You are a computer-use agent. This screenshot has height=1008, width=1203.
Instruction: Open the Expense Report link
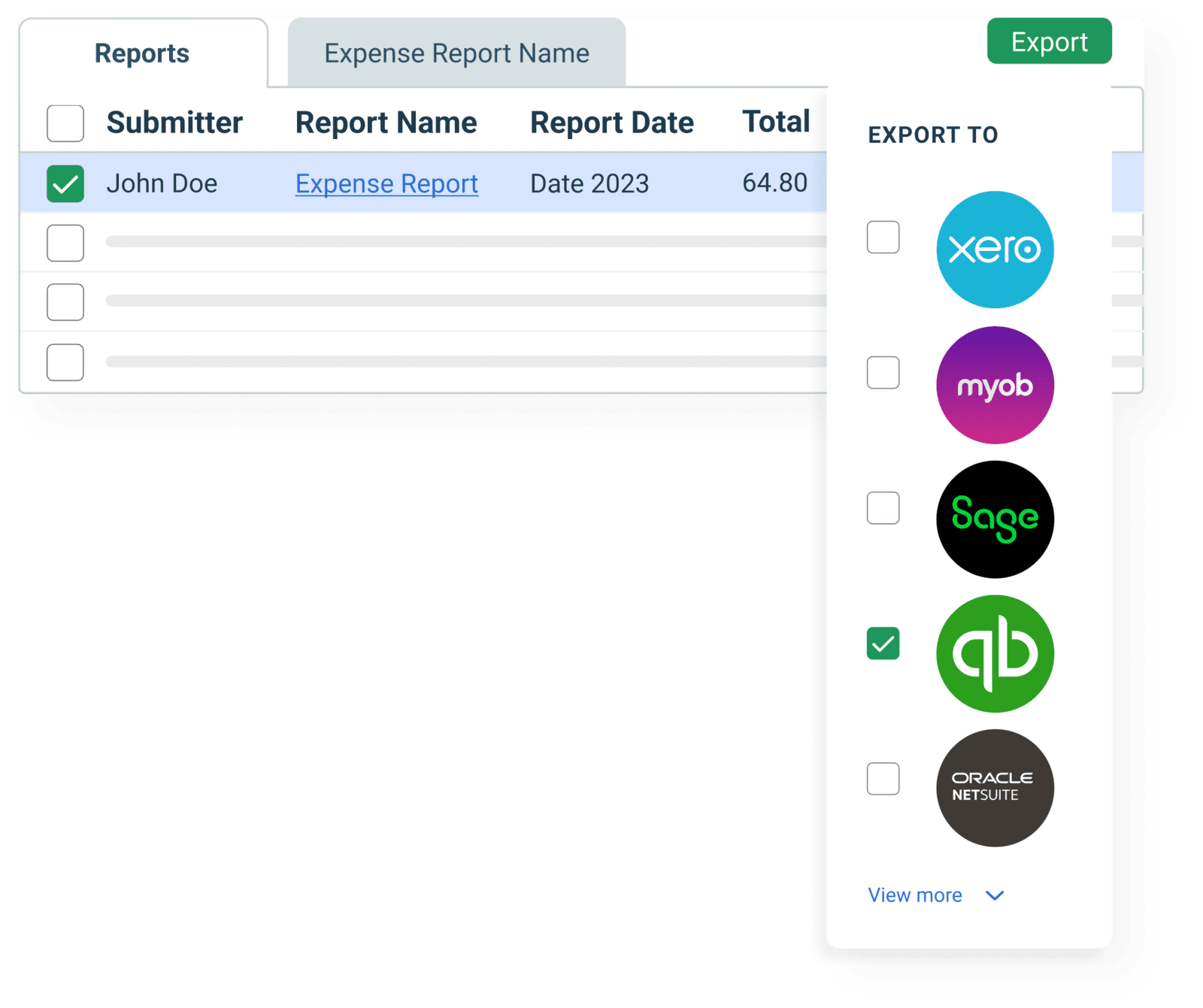[x=386, y=184]
